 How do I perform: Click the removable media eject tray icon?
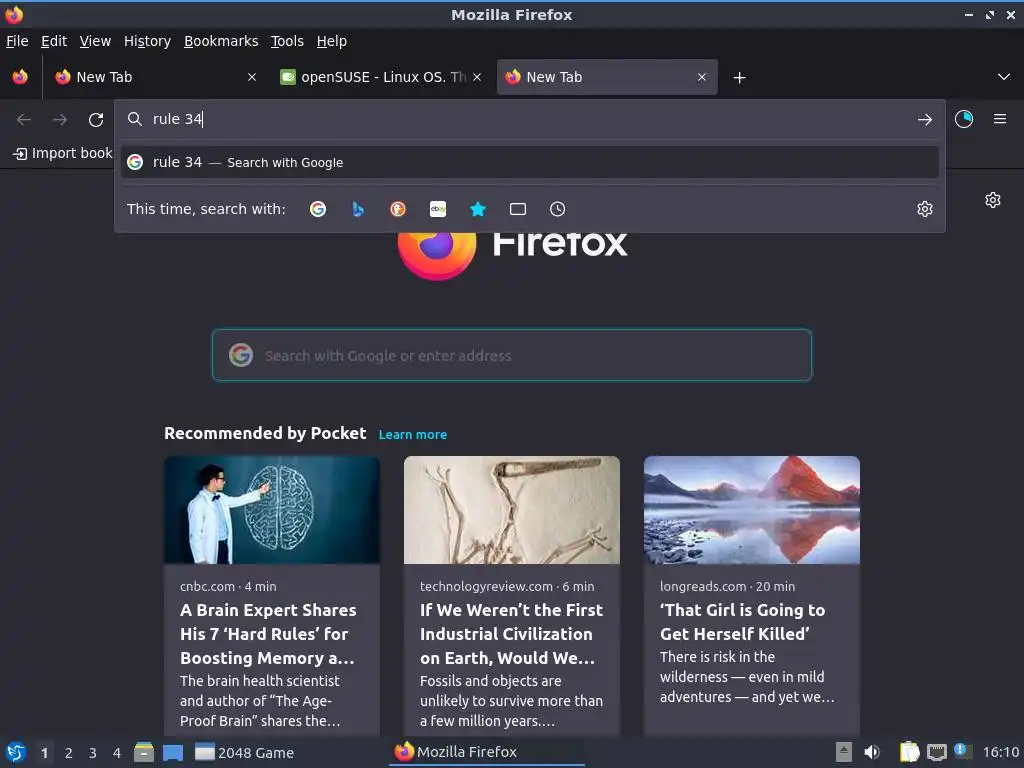pyautogui.click(x=844, y=752)
